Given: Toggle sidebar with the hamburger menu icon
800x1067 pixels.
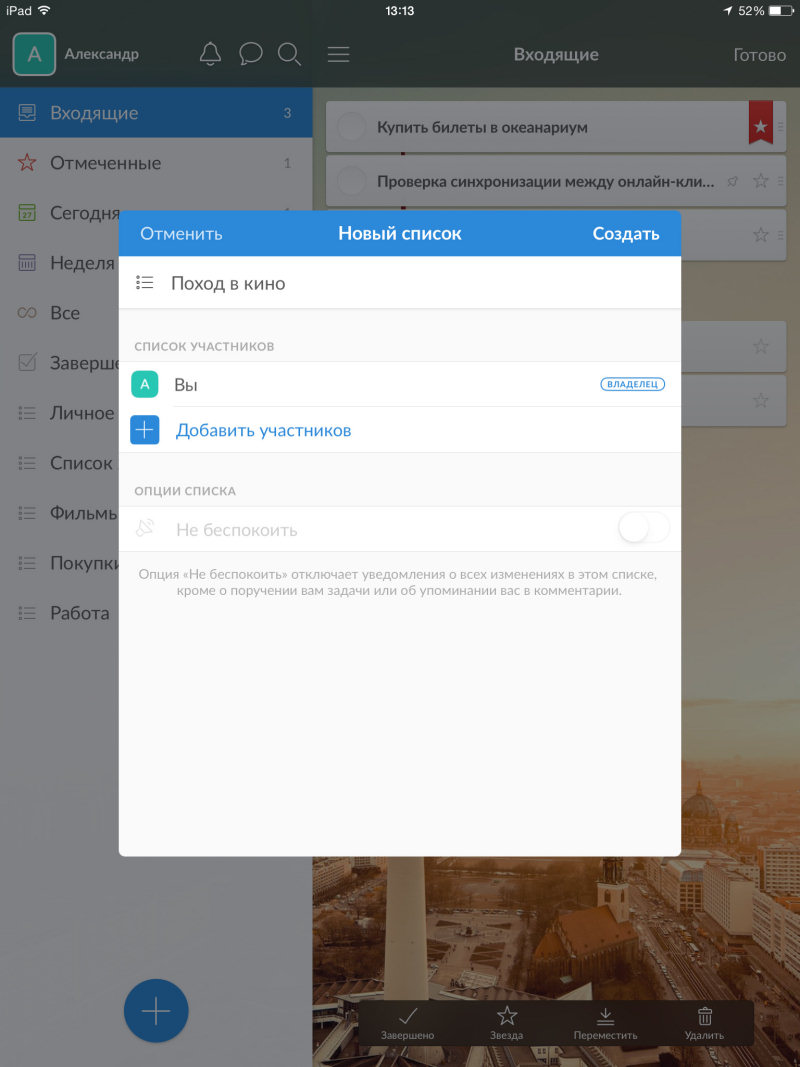Looking at the screenshot, I should click(x=339, y=54).
